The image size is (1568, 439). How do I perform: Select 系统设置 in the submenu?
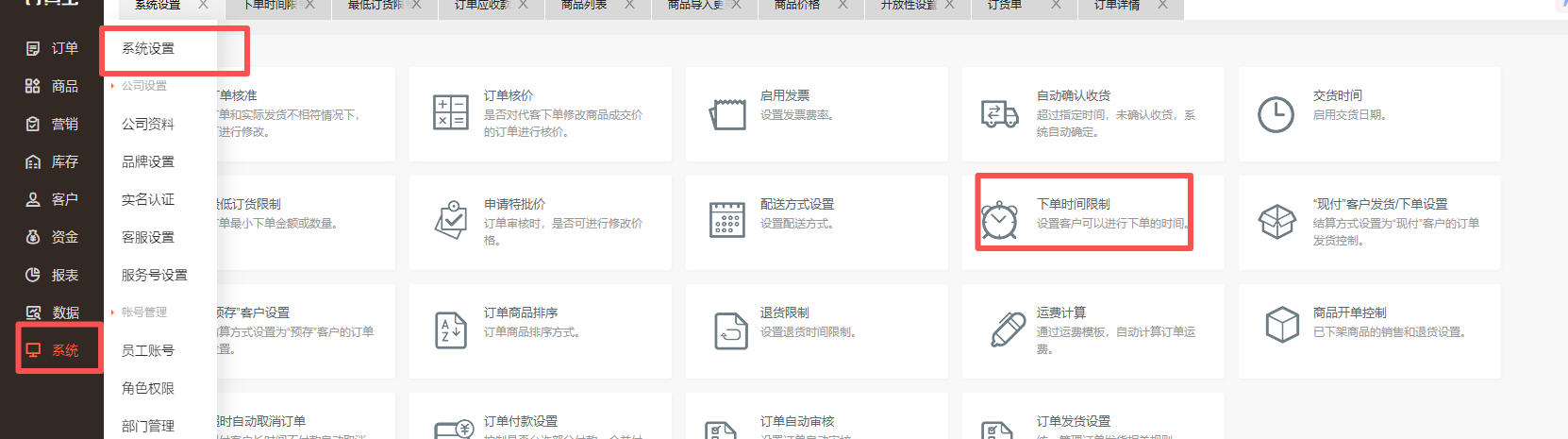148,48
